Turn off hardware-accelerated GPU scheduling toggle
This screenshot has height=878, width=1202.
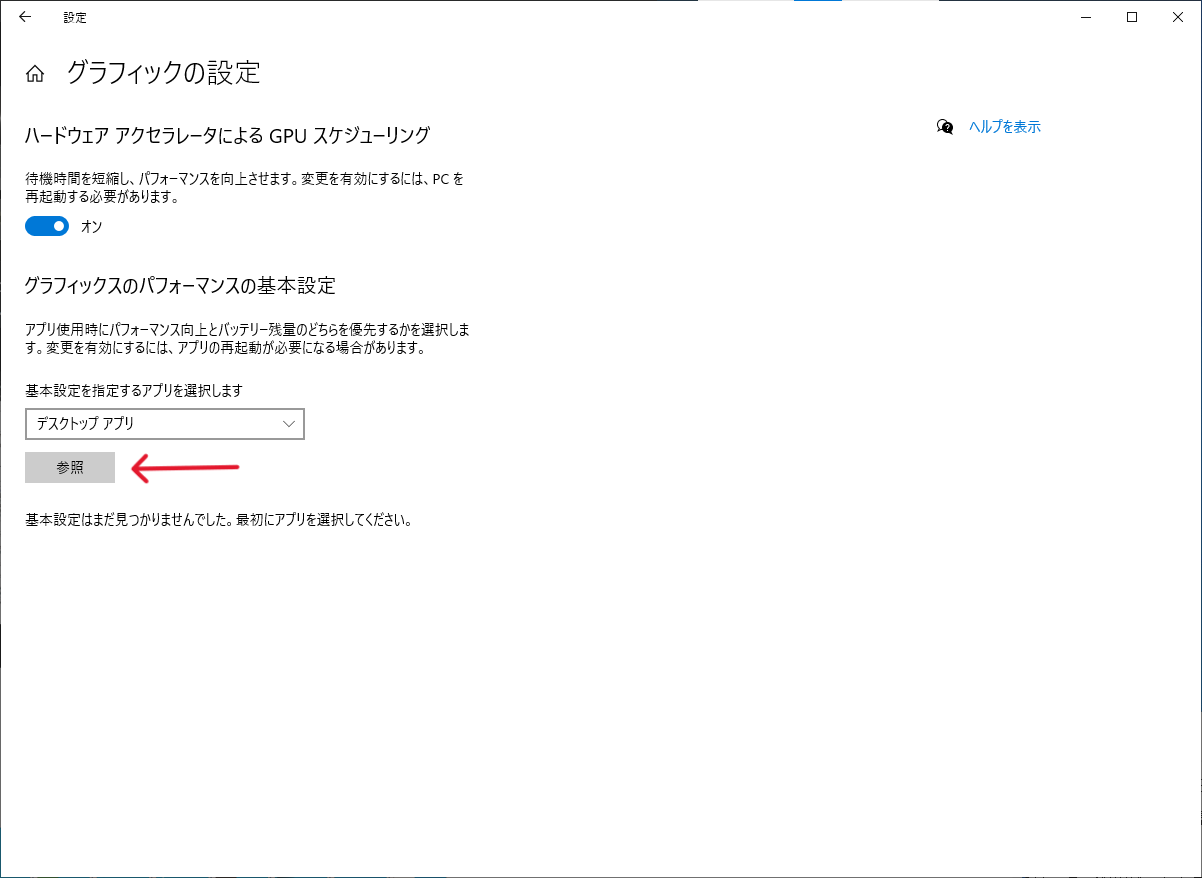point(47,227)
